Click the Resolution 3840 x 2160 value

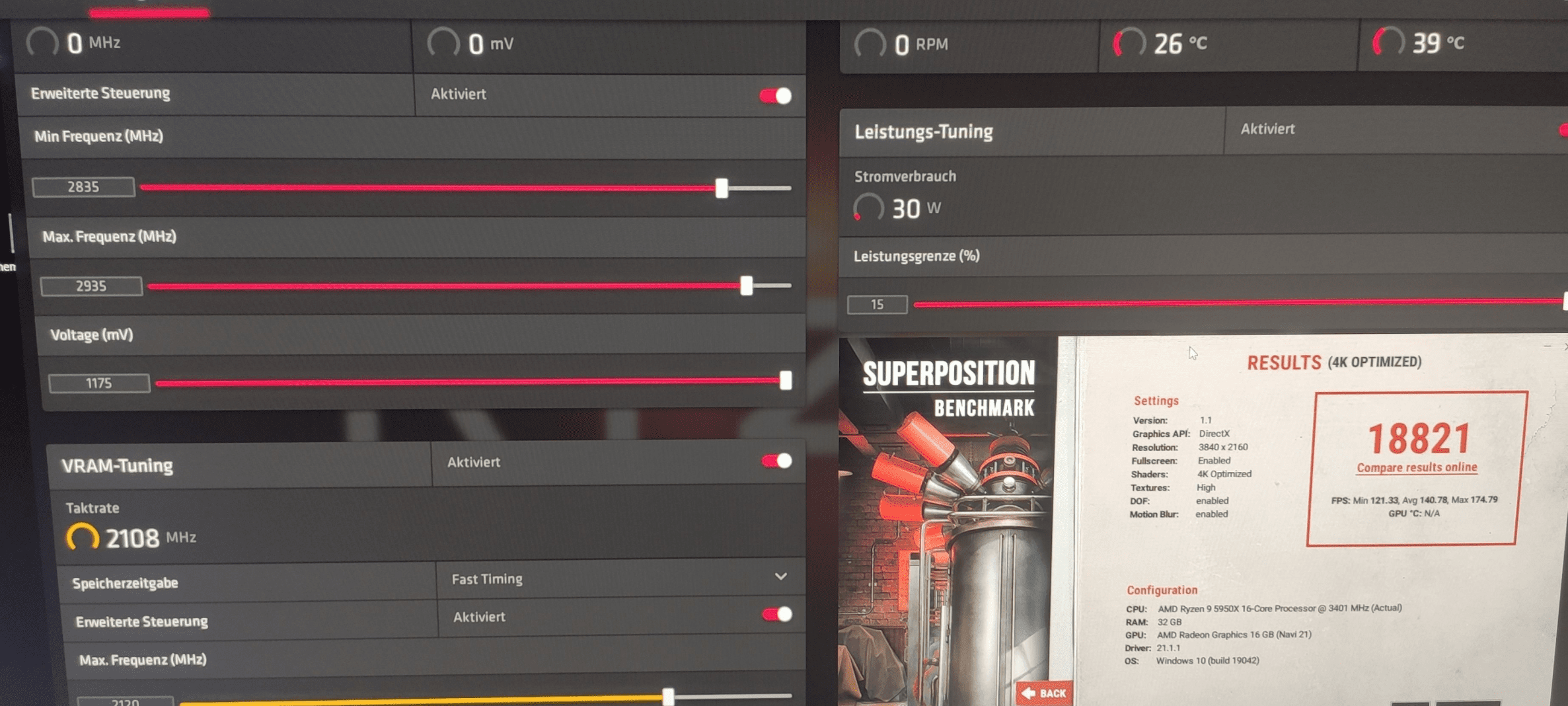click(1223, 447)
